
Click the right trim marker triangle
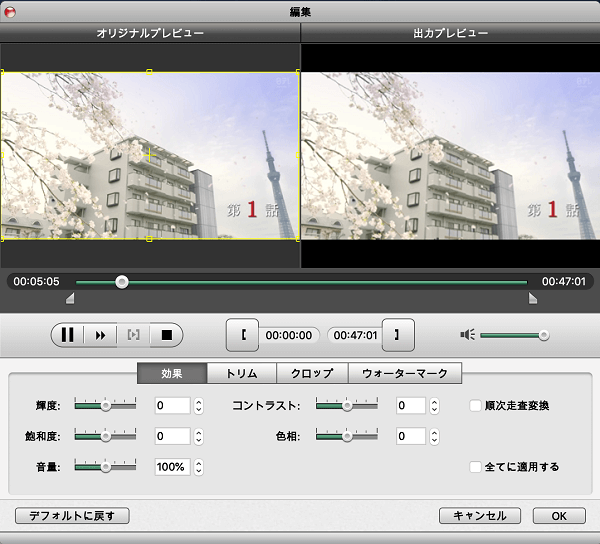(x=533, y=298)
